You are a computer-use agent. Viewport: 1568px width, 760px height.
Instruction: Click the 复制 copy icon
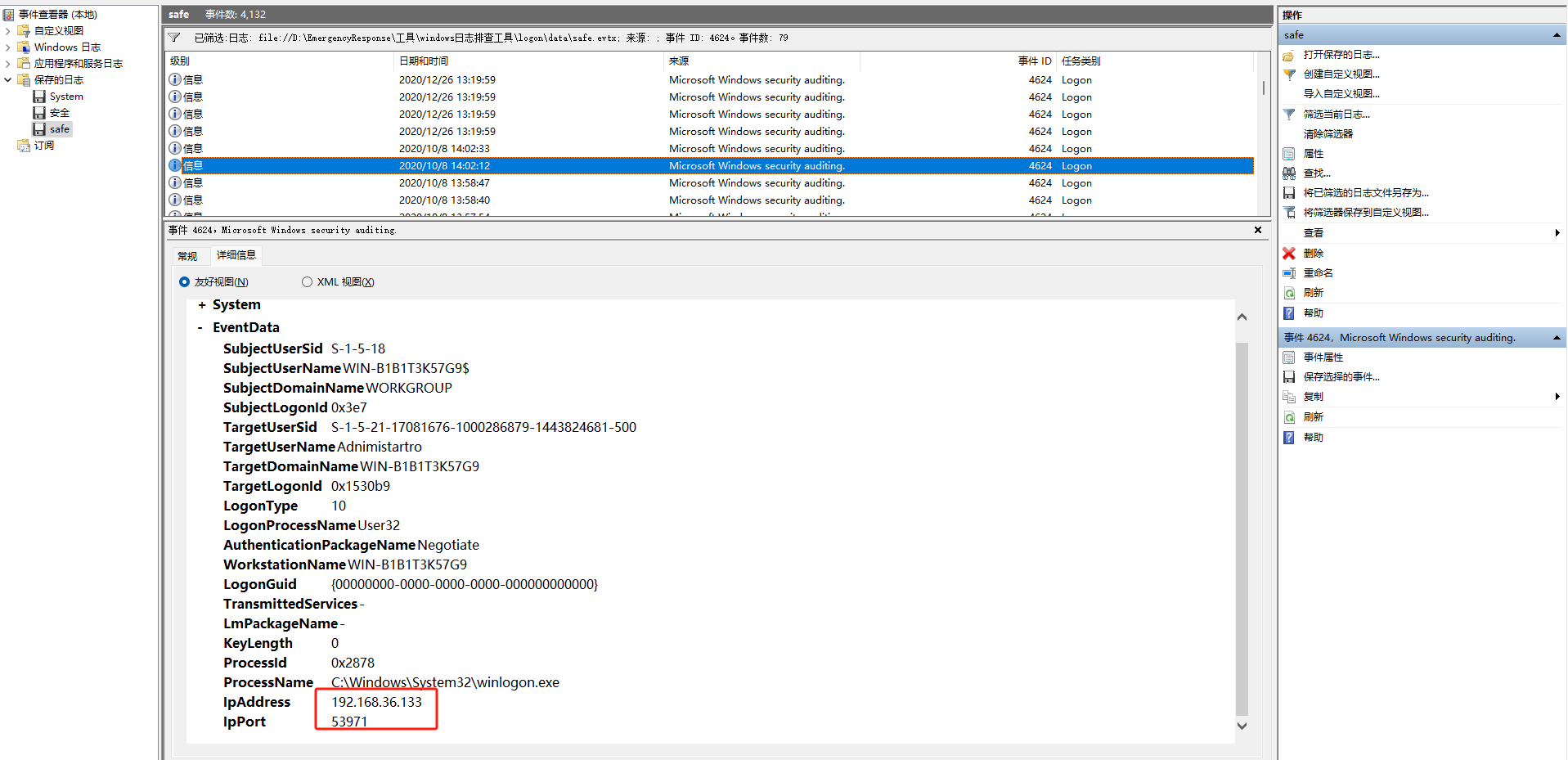point(1289,397)
